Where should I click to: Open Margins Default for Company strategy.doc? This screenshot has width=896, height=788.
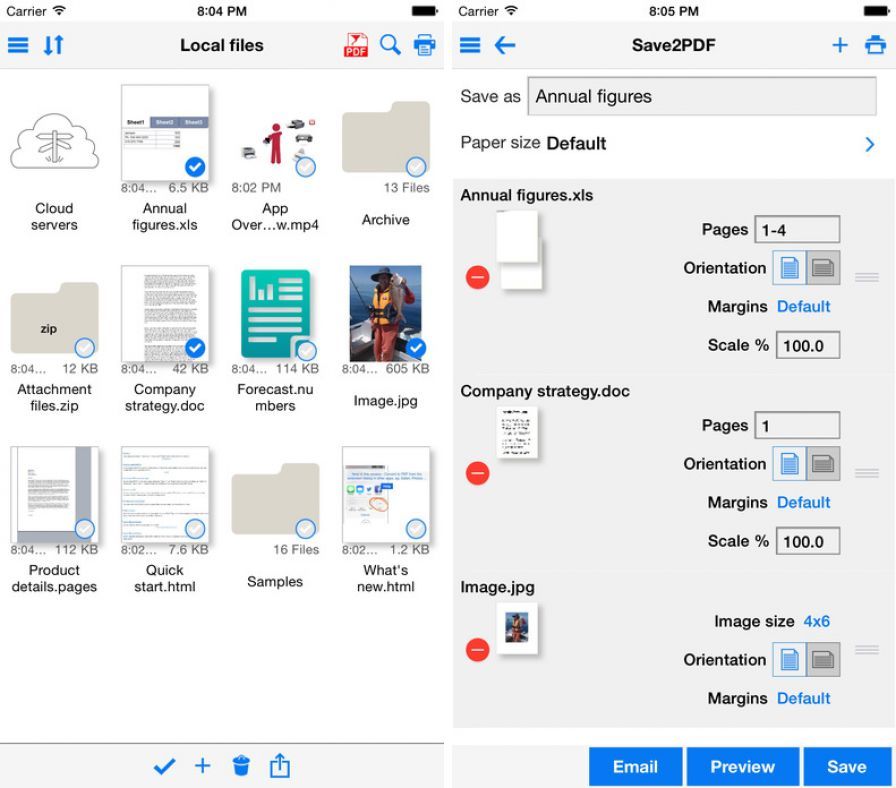coord(804,502)
